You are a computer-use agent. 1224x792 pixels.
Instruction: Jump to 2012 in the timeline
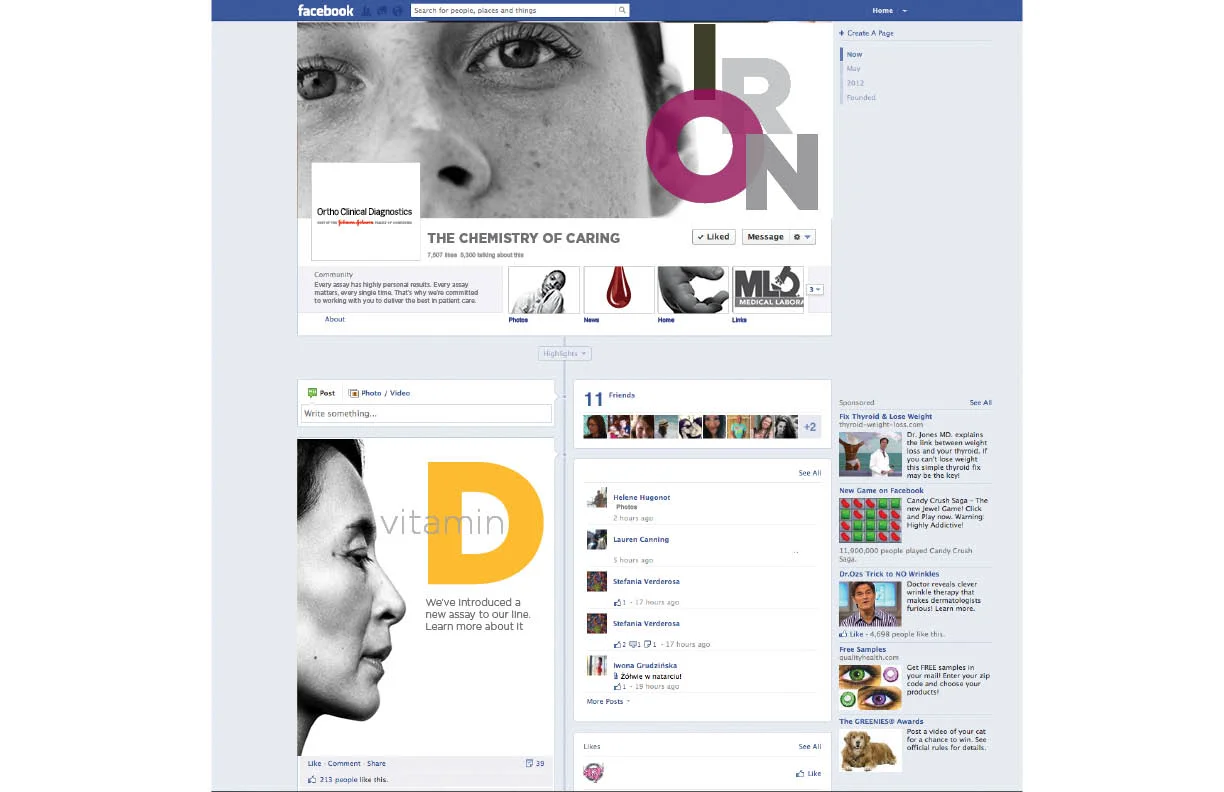[x=855, y=83]
